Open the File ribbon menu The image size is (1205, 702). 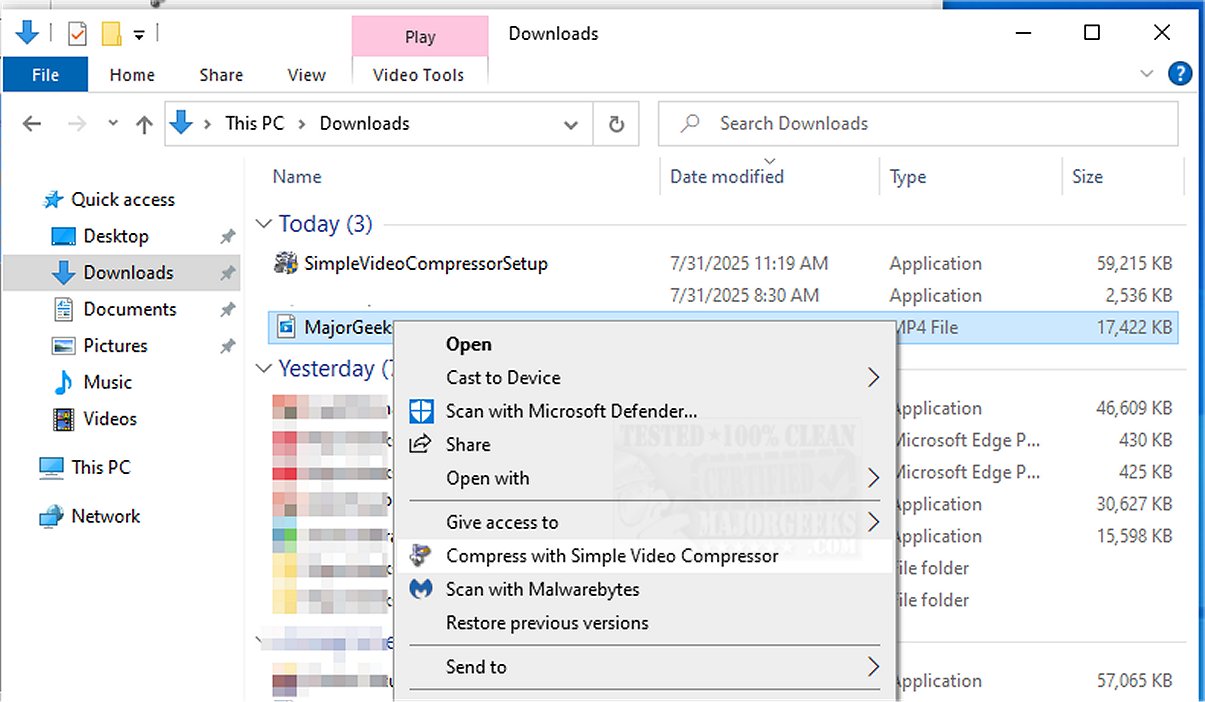click(x=45, y=75)
